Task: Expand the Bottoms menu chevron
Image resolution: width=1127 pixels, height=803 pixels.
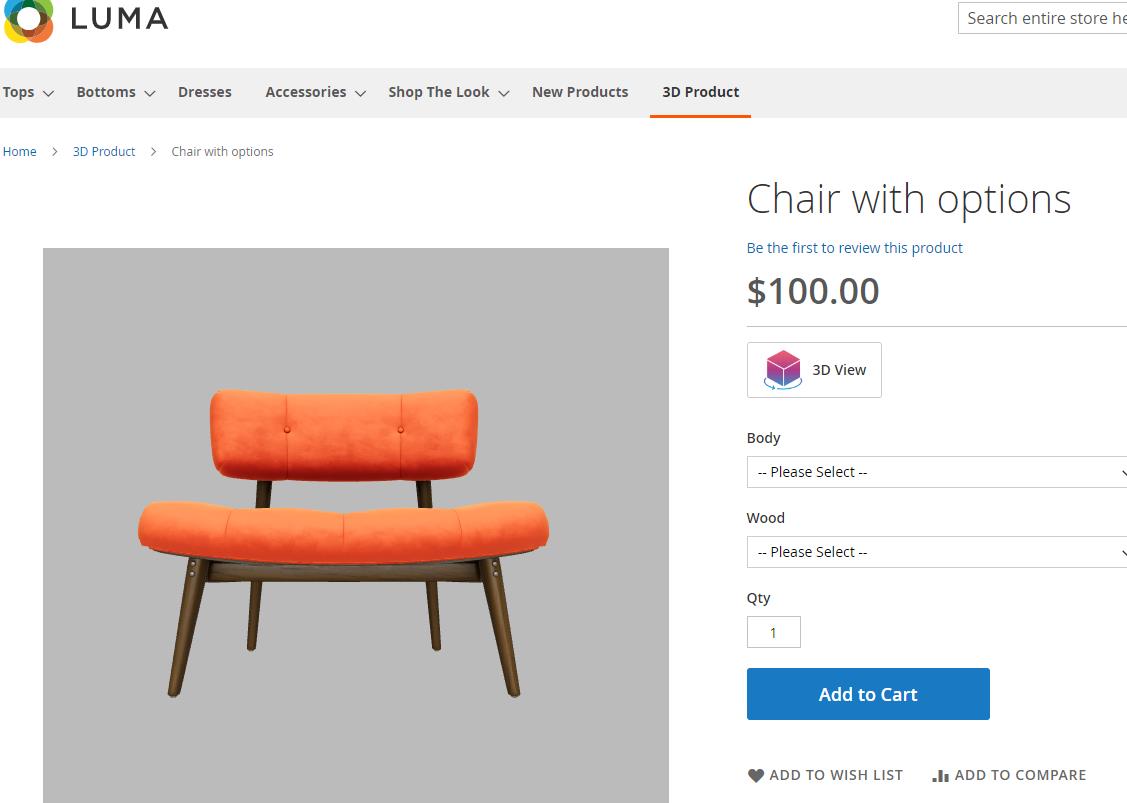Action: pyautogui.click(x=150, y=93)
